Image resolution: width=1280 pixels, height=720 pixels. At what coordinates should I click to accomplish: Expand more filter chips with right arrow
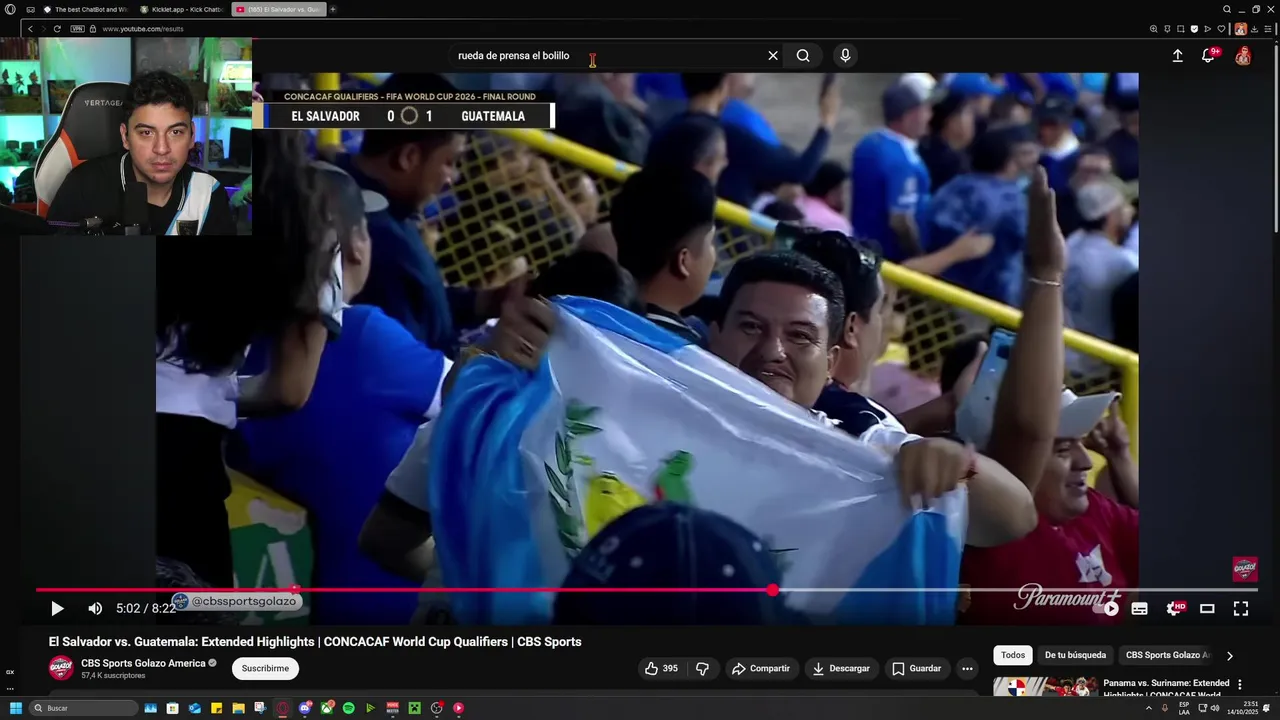click(x=1230, y=656)
